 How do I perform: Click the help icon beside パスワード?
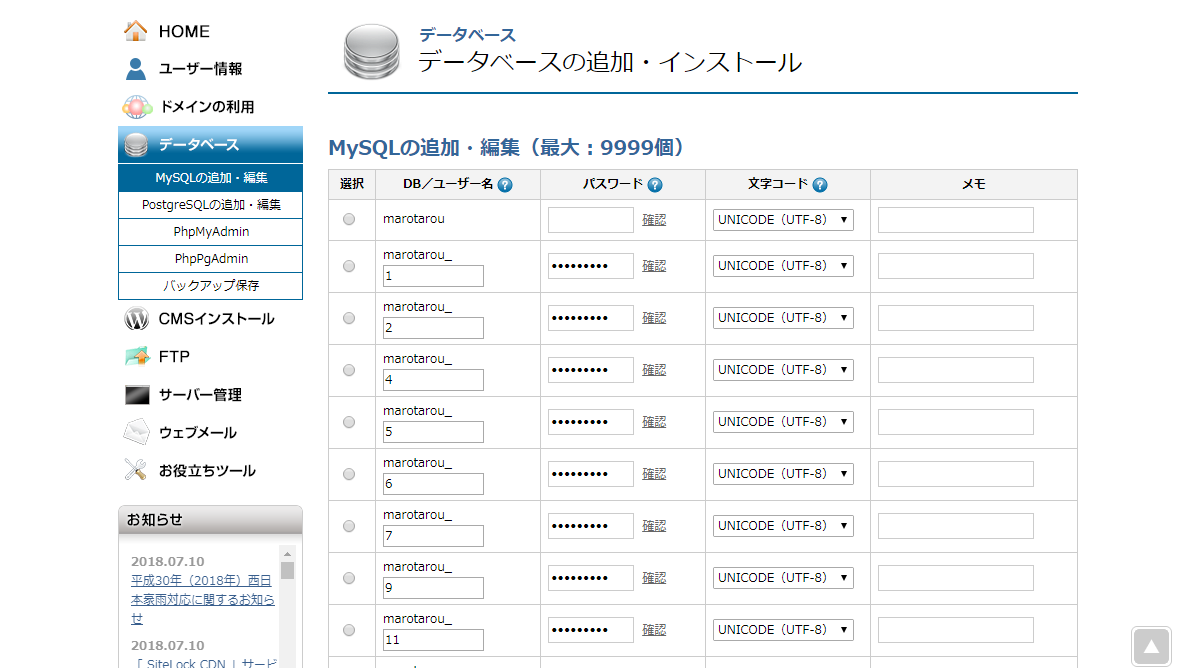click(x=655, y=185)
